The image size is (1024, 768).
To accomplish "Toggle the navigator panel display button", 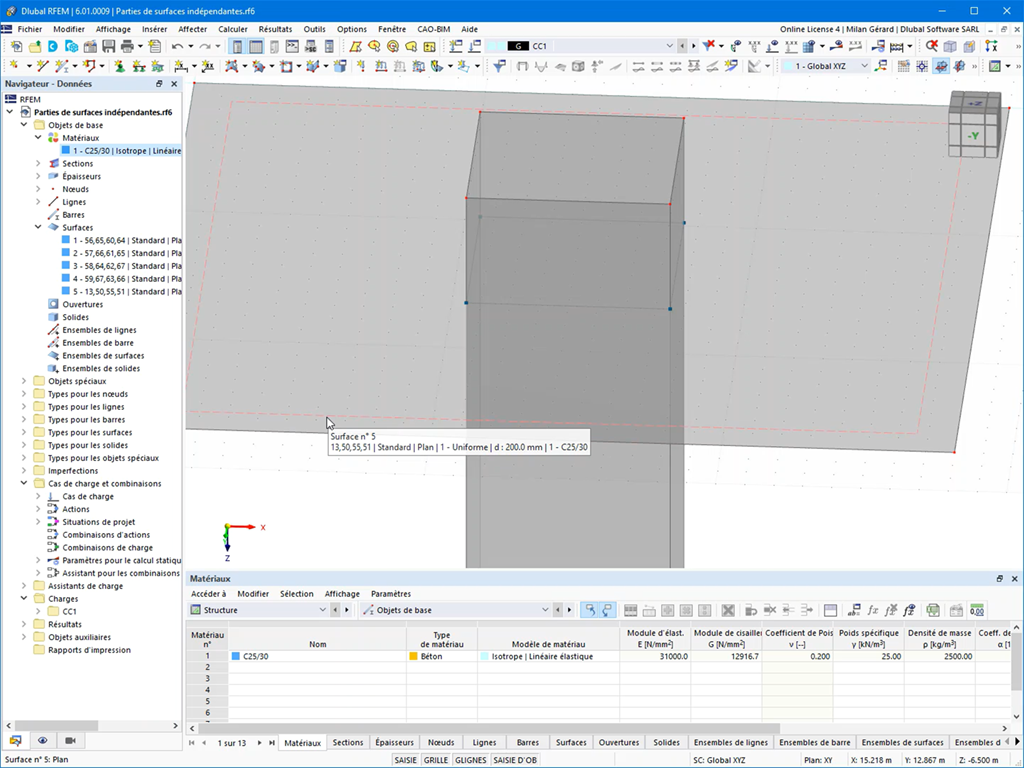I will [x=237, y=46].
